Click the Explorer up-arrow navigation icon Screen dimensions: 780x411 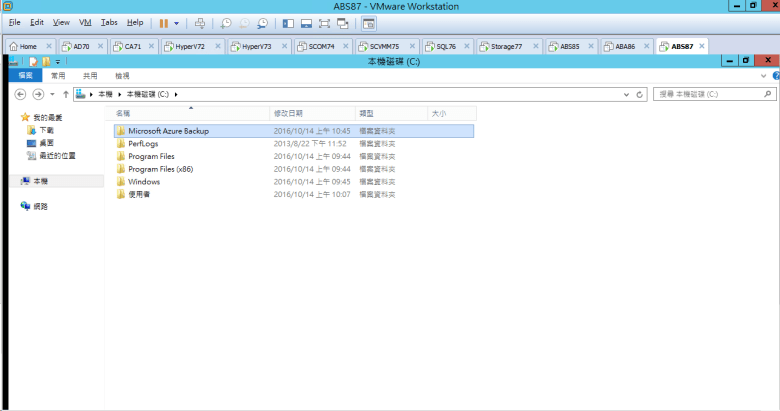click(x=66, y=94)
